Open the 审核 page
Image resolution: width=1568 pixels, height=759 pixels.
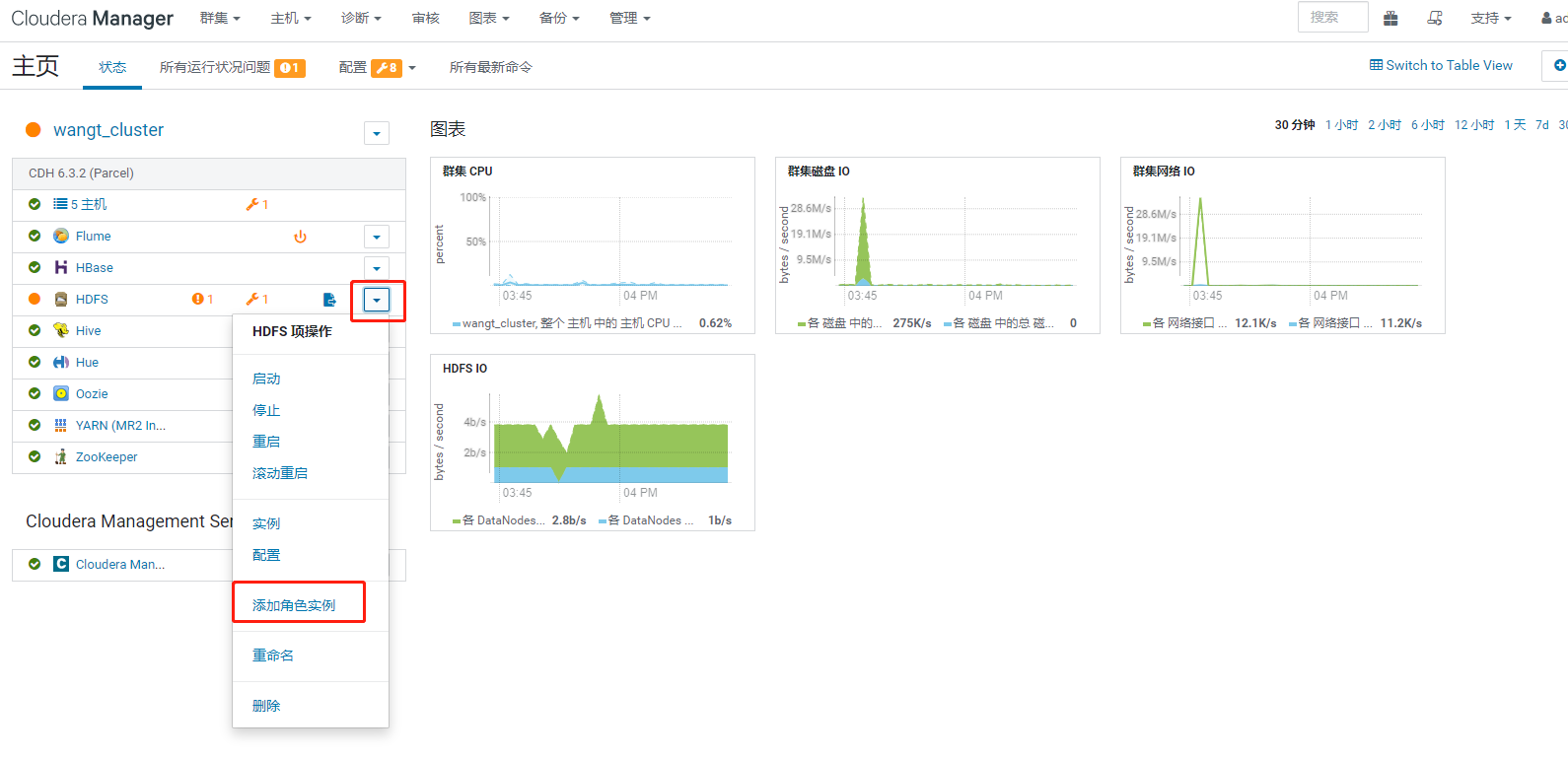tap(426, 18)
